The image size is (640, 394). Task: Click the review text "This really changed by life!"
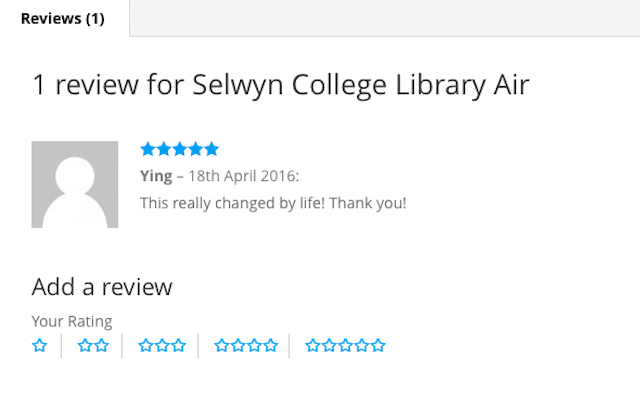pyautogui.click(x=233, y=203)
